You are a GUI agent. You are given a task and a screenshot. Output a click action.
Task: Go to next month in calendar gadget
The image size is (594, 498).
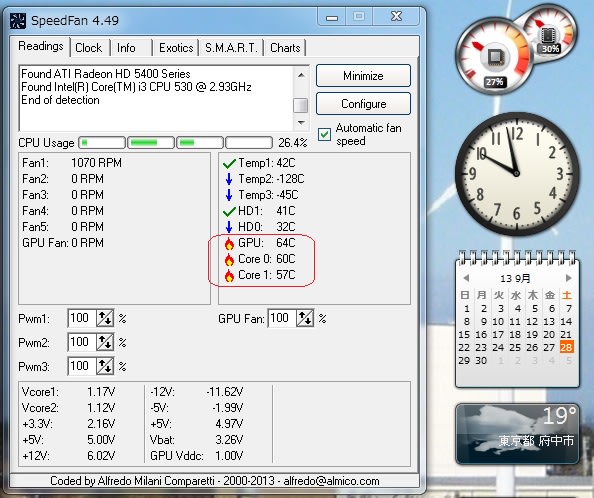pyautogui.click(x=568, y=278)
